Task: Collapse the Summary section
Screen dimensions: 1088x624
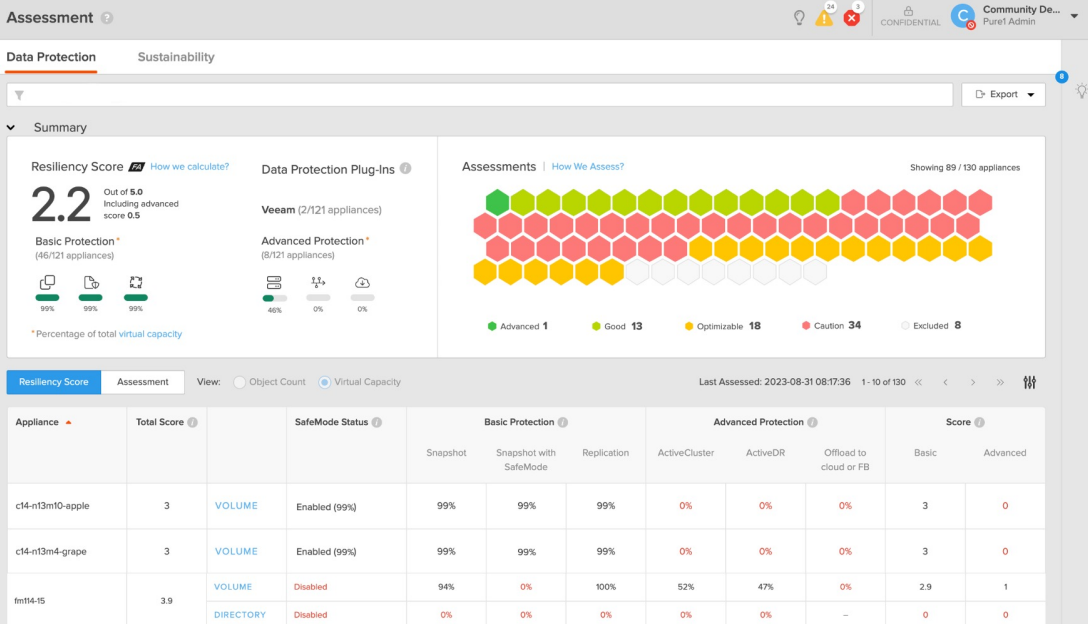Action: (x=11, y=128)
